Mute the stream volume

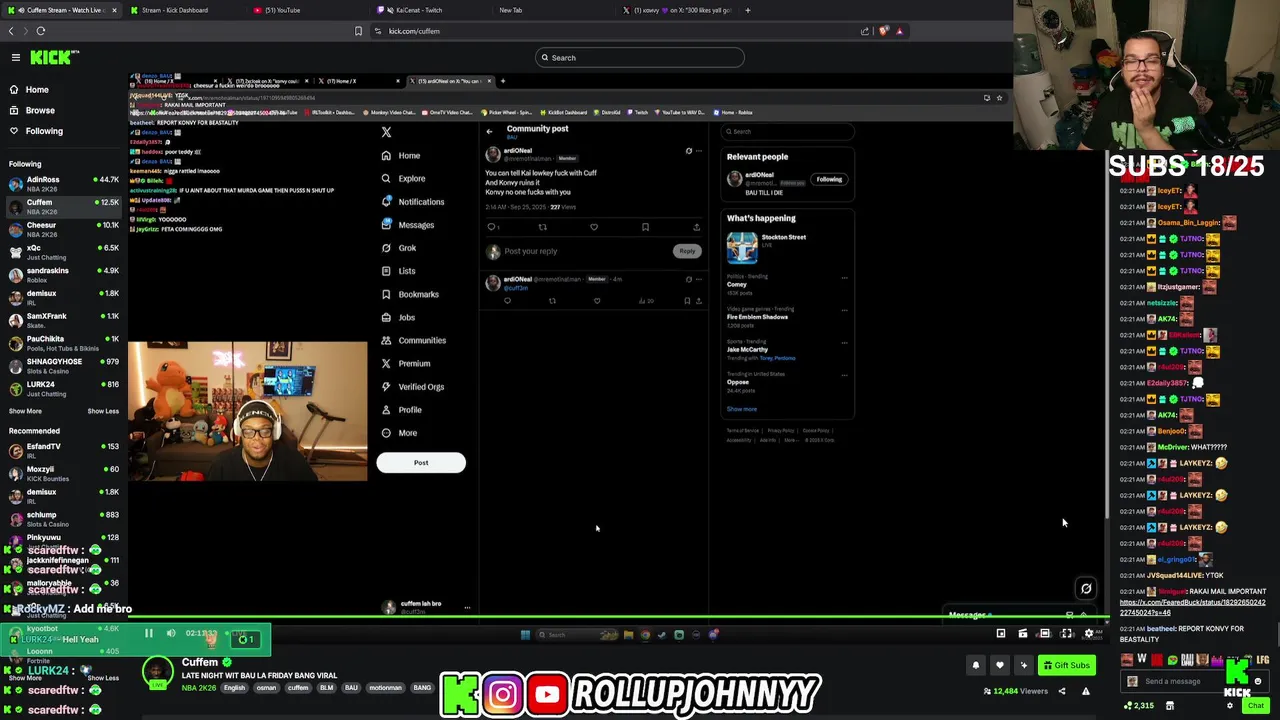(x=171, y=633)
